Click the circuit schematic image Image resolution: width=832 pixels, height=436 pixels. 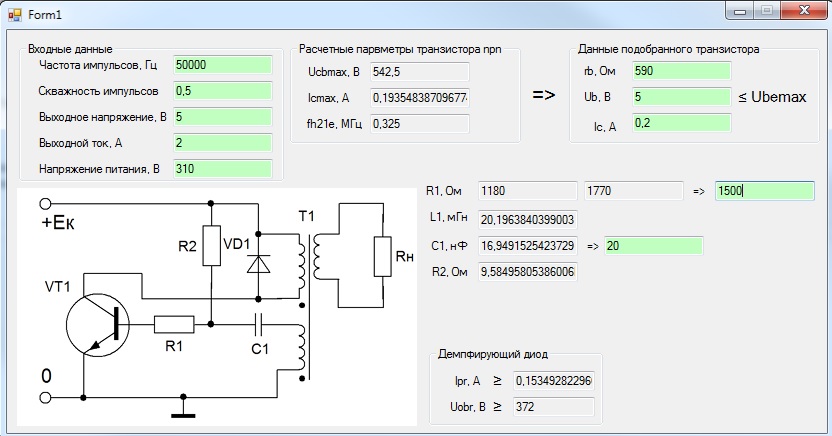pyautogui.click(x=216, y=307)
